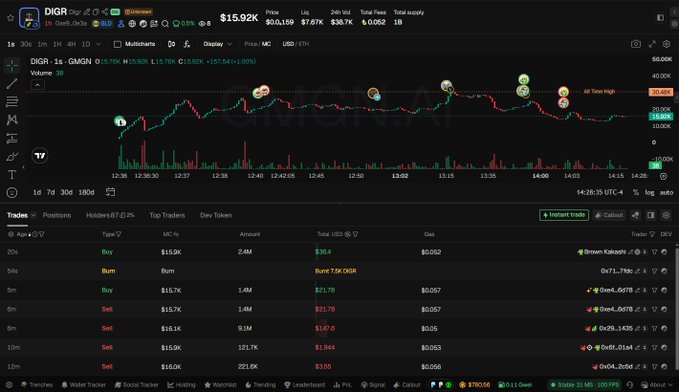679x392 pixels.
Task: Open the trades table settings icon
Action: point(666,215)
